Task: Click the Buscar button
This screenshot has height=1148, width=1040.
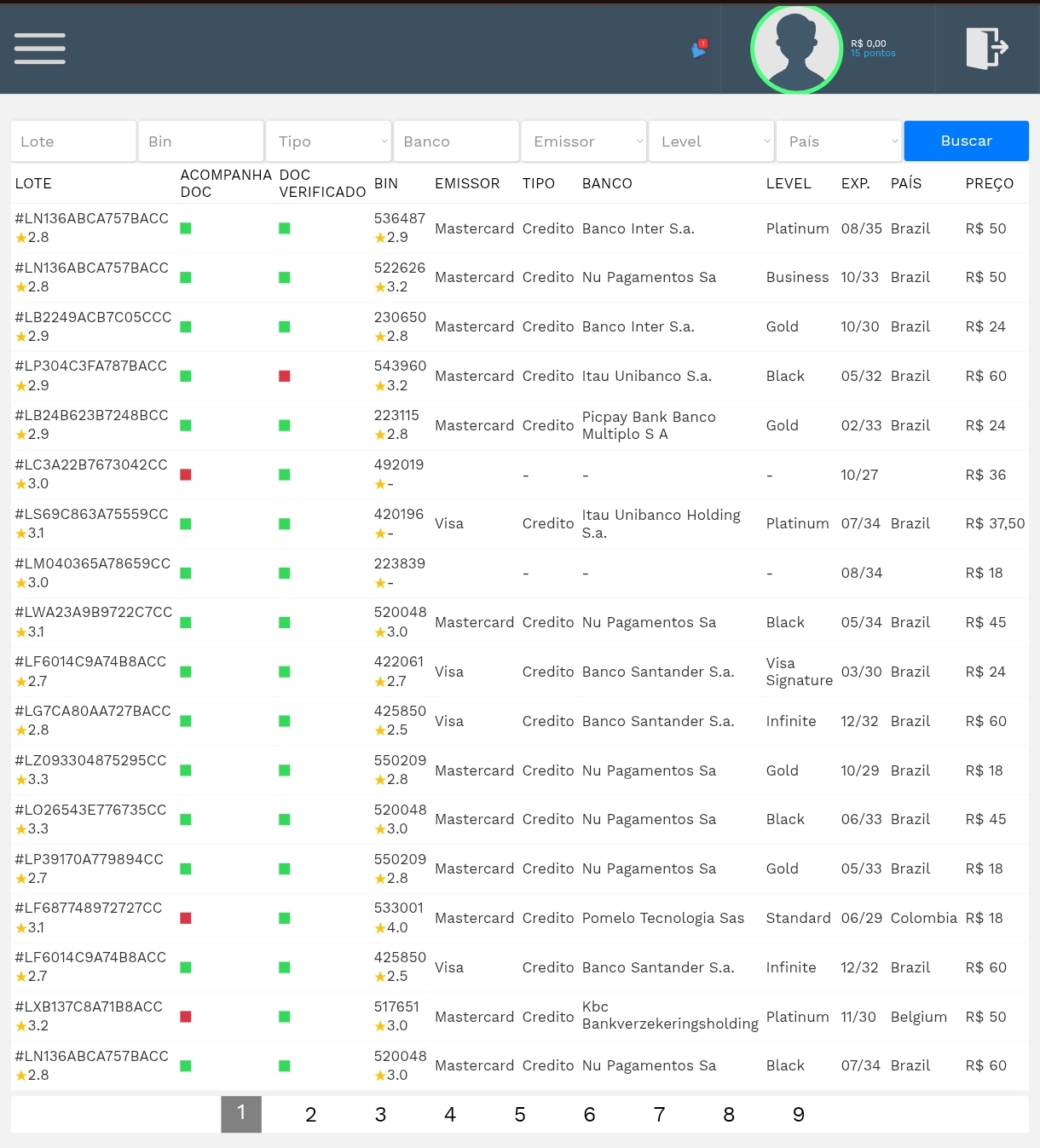Action: pyautogui.click(x=967, y=141)
